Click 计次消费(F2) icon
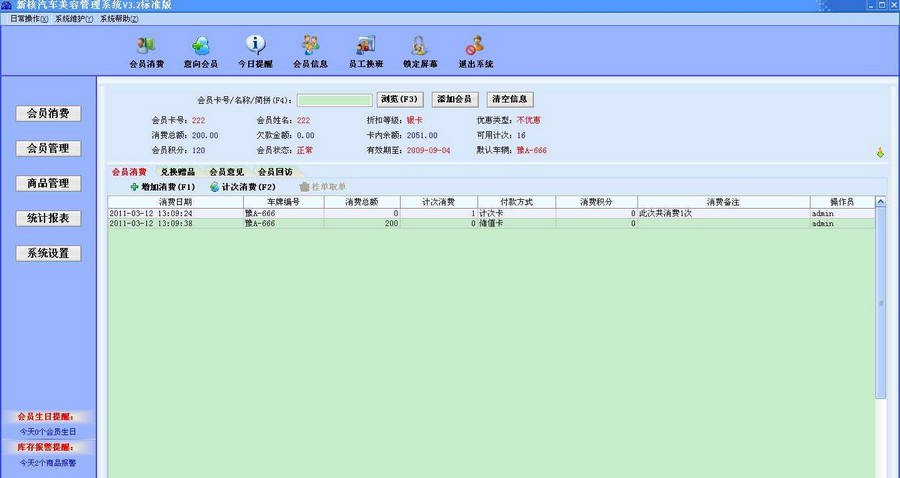Image resolution: width=900 pixels, height=478 pixels. click(x=215, y=187)
